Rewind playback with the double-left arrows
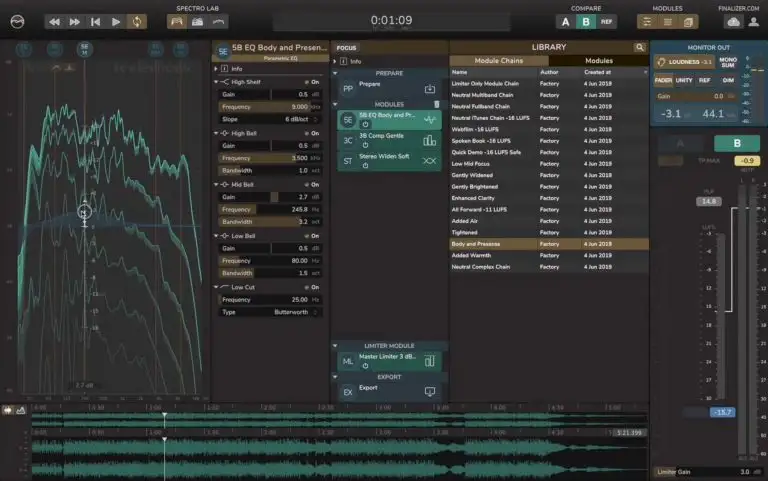Viewport: 768px width, 481px height. 54,22
